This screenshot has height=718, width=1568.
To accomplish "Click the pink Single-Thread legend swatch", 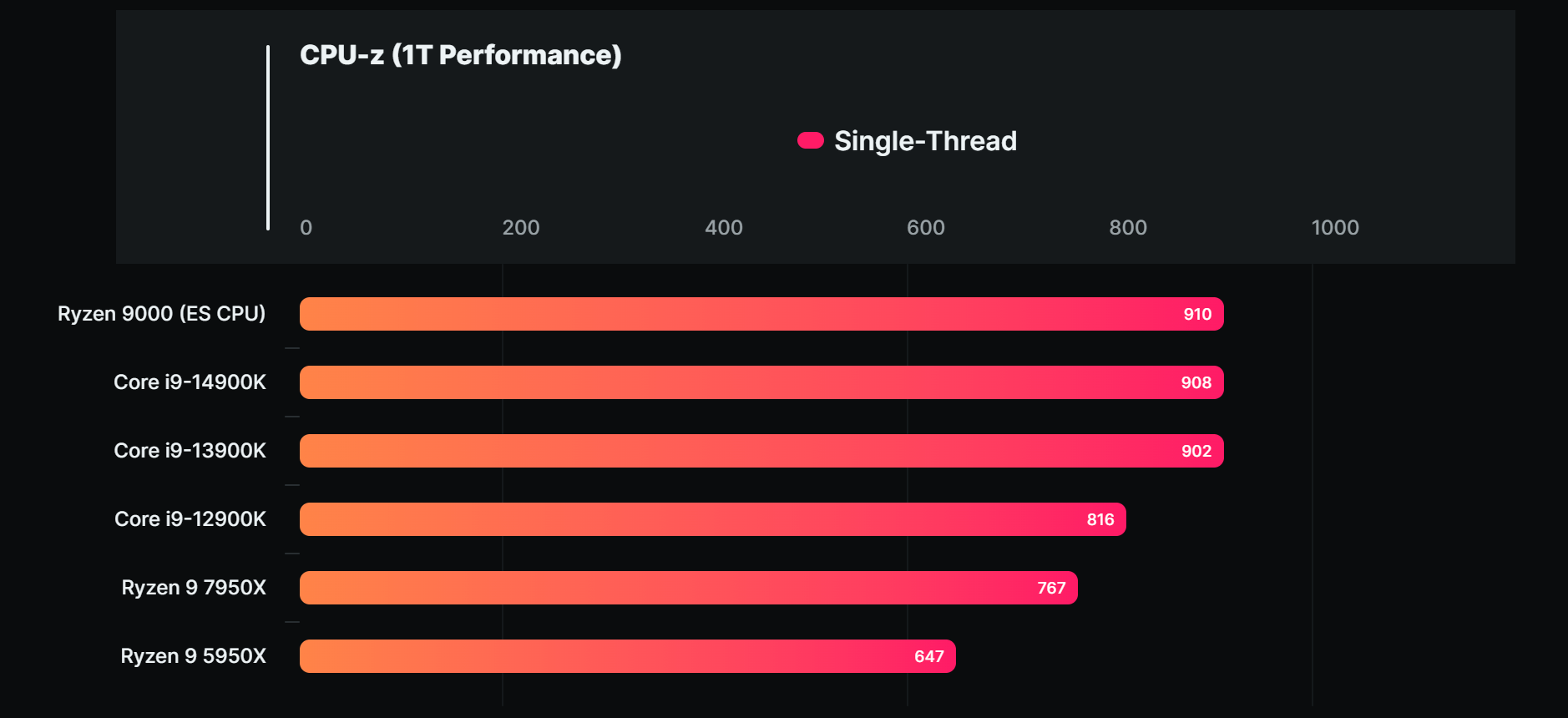I will 810,140.
